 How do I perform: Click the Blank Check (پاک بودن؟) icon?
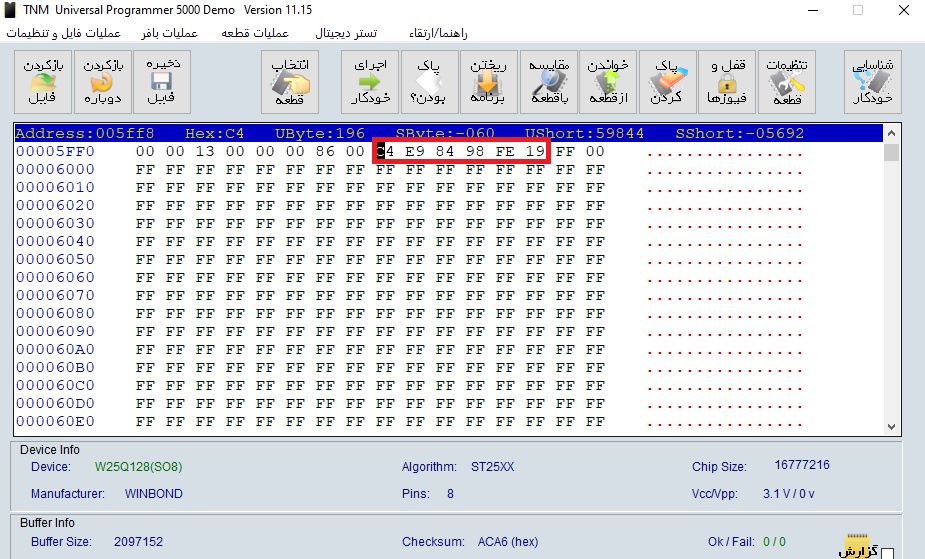[429, 81]
